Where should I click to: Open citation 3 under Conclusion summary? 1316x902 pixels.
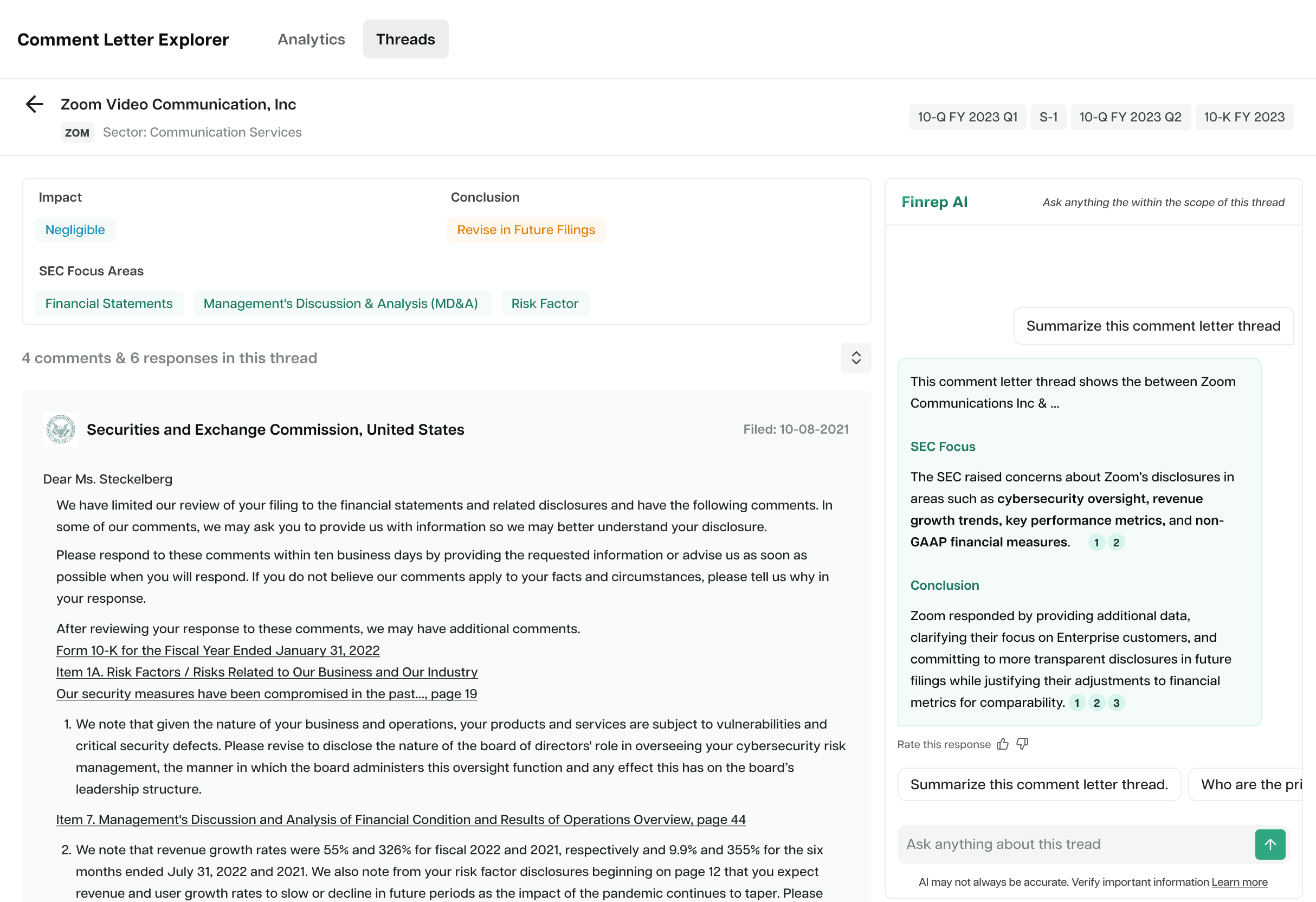click(1116, 703)
